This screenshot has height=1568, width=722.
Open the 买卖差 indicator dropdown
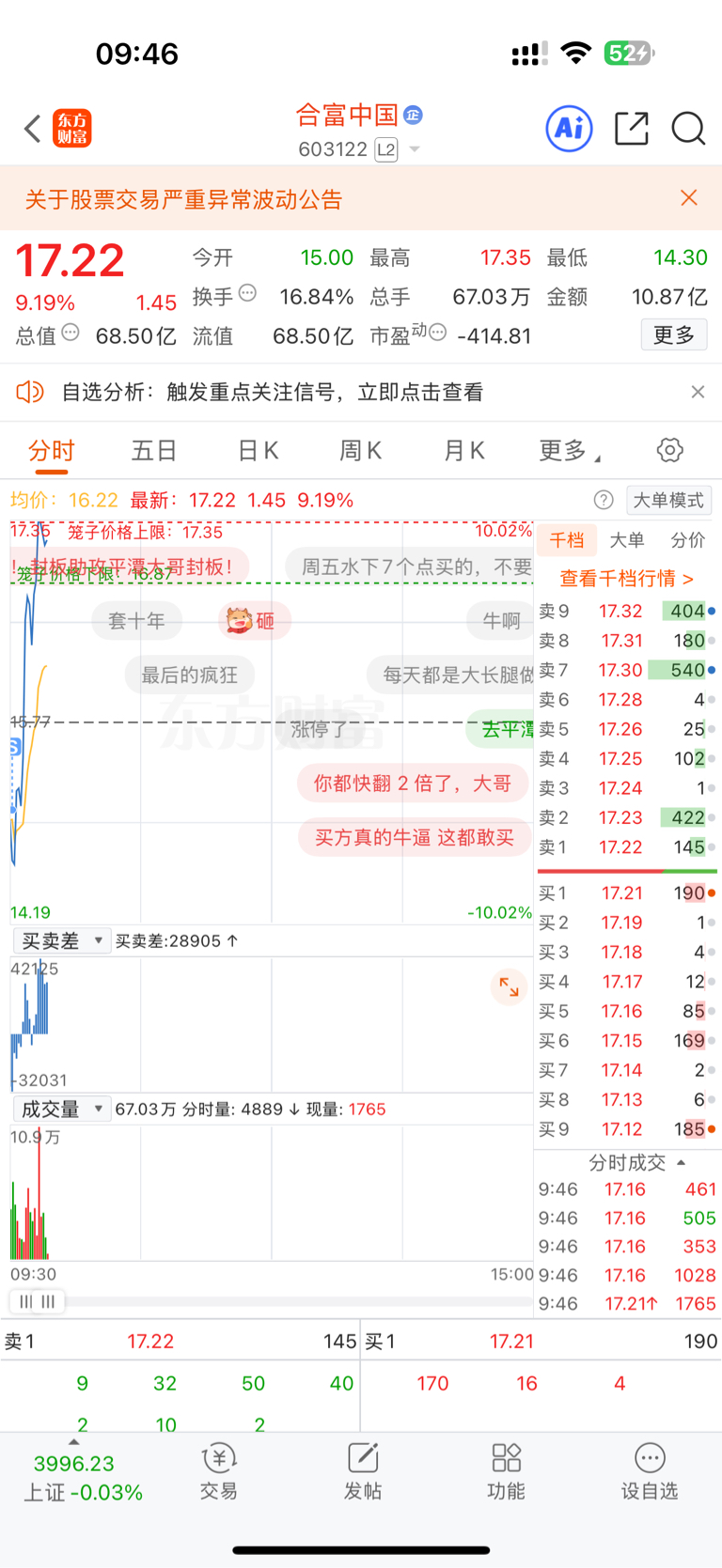(x=62, y=940)
